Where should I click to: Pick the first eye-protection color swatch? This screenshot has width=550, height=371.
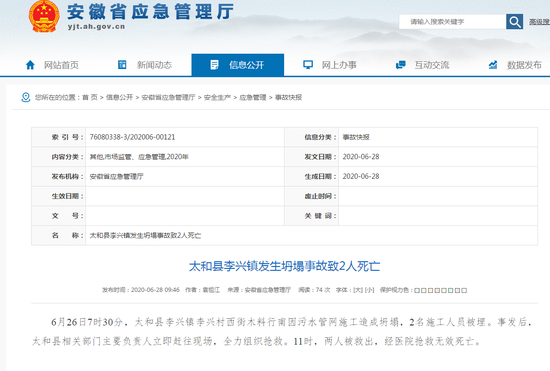click(x=417, y=290)
